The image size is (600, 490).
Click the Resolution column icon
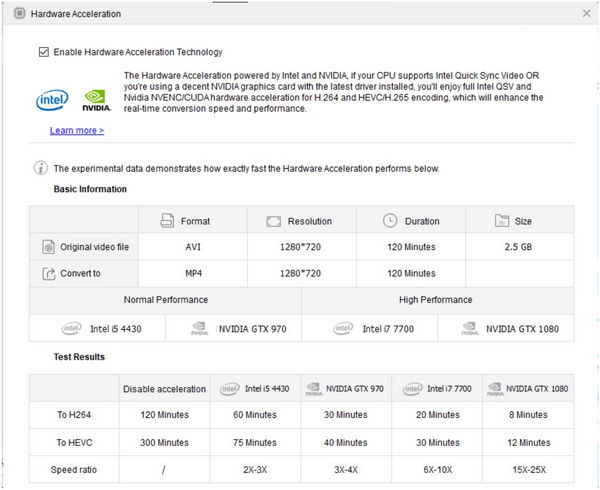point(274,221)
